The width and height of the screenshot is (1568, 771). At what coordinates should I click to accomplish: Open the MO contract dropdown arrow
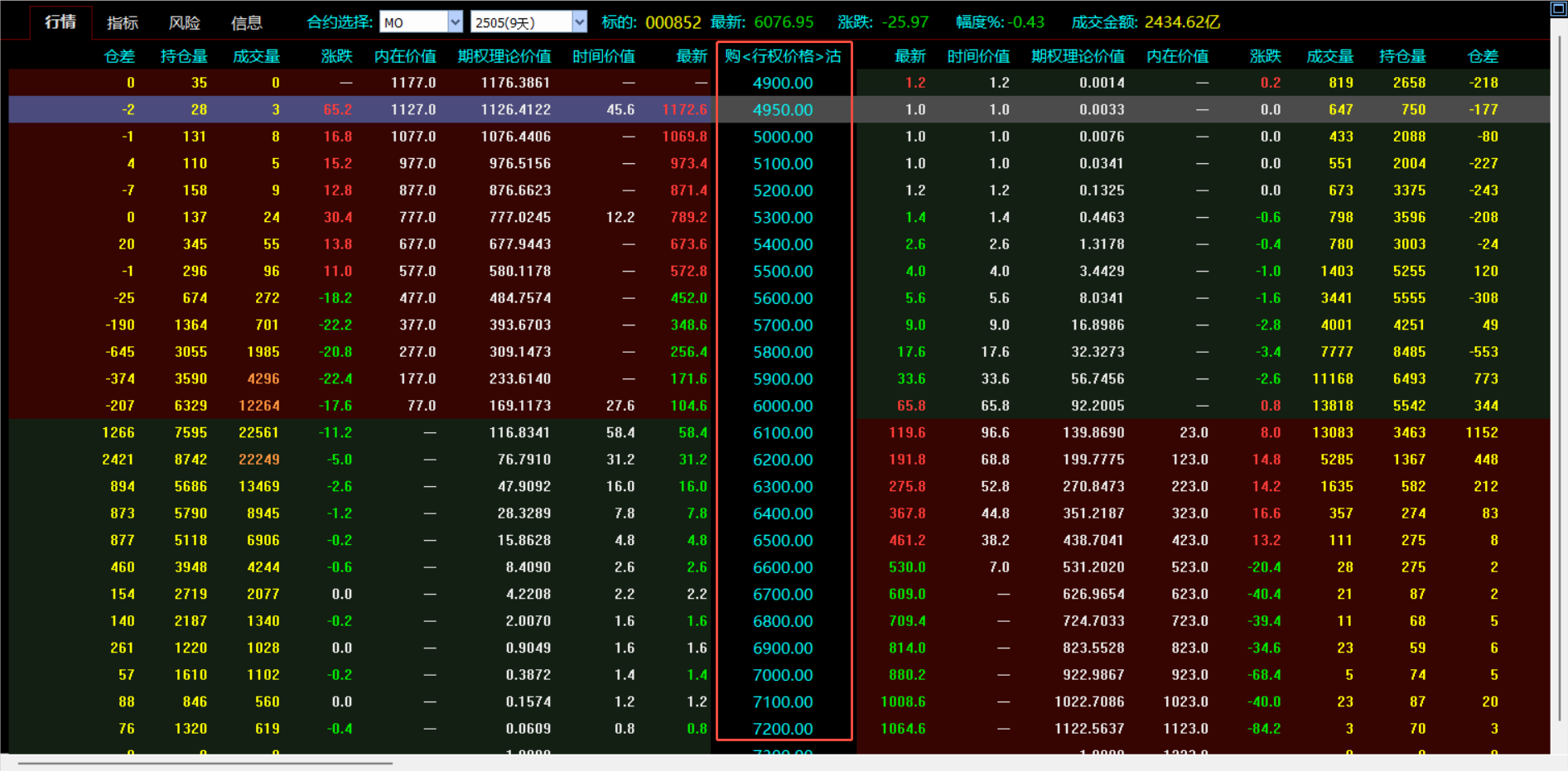[455, 22]
